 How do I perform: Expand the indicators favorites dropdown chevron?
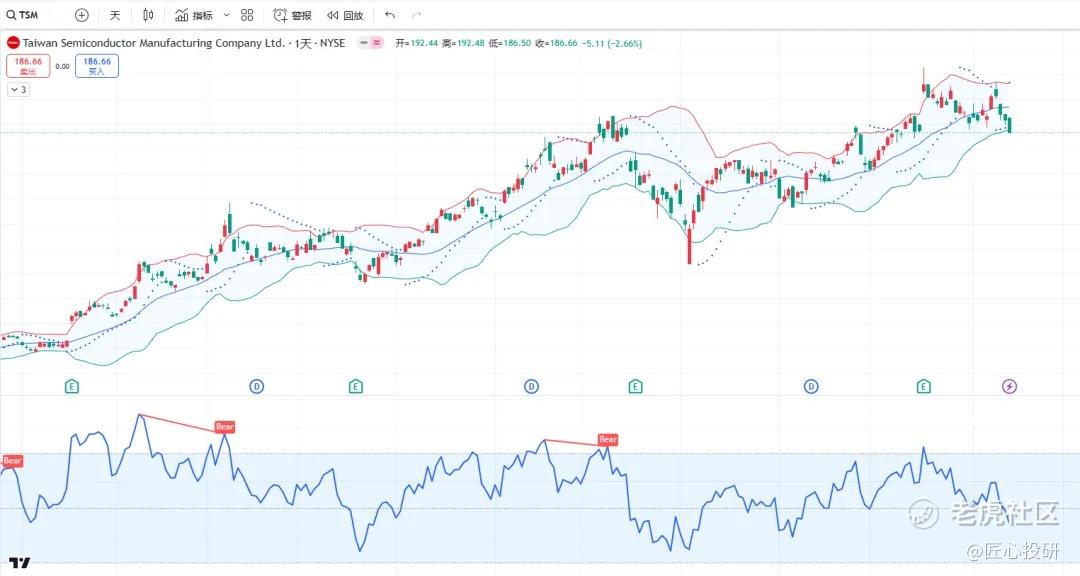click(x=226, y=15)
